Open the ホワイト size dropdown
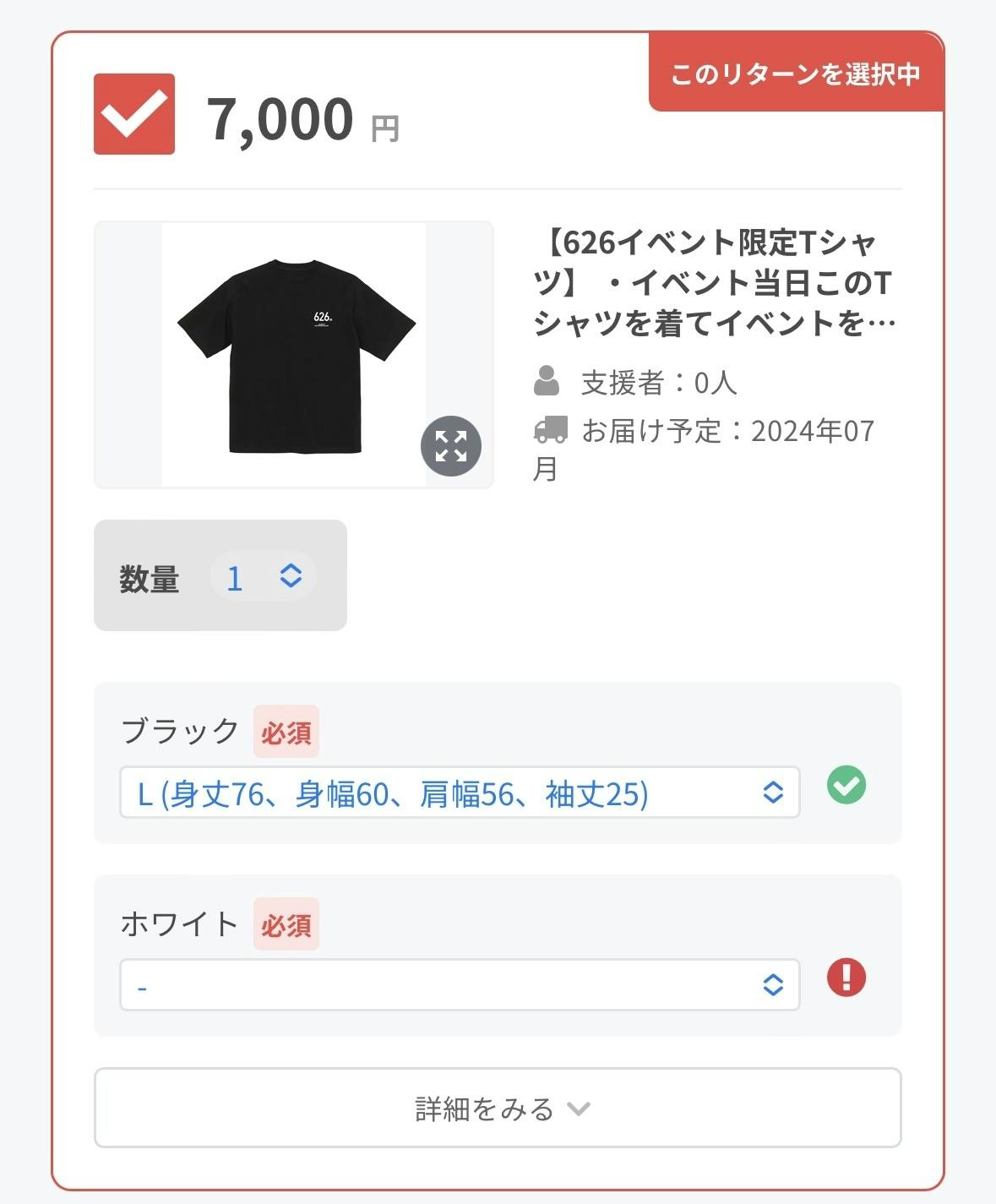 (x=459, y=985)
